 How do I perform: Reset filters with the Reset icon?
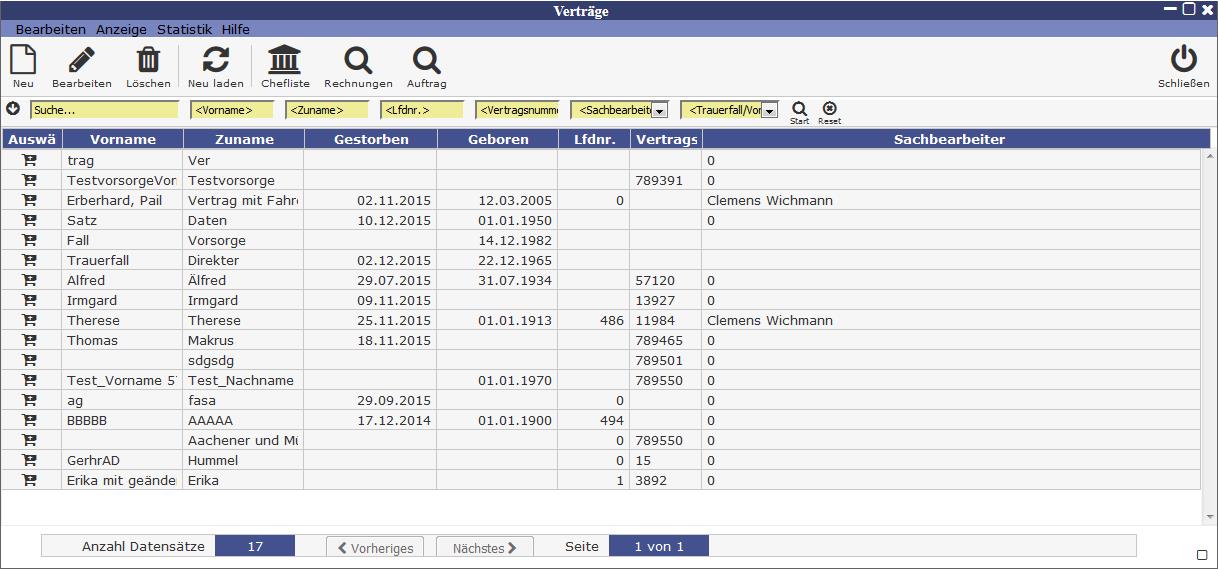click(829, 108)
